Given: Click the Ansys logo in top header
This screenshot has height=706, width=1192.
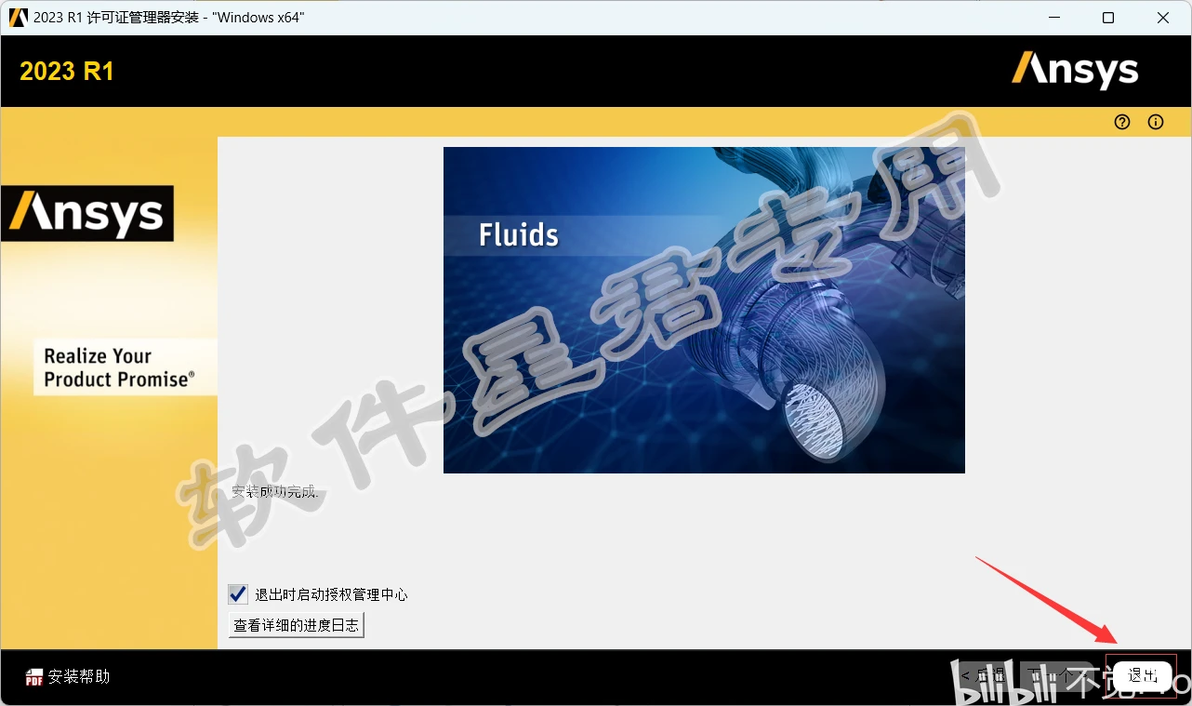Looking at the screenshot, I should coord(1075,70).
